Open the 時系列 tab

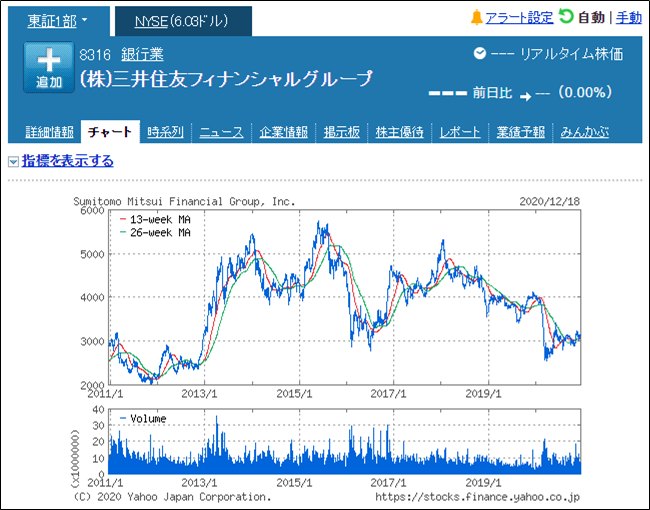[x=165, y=132]
